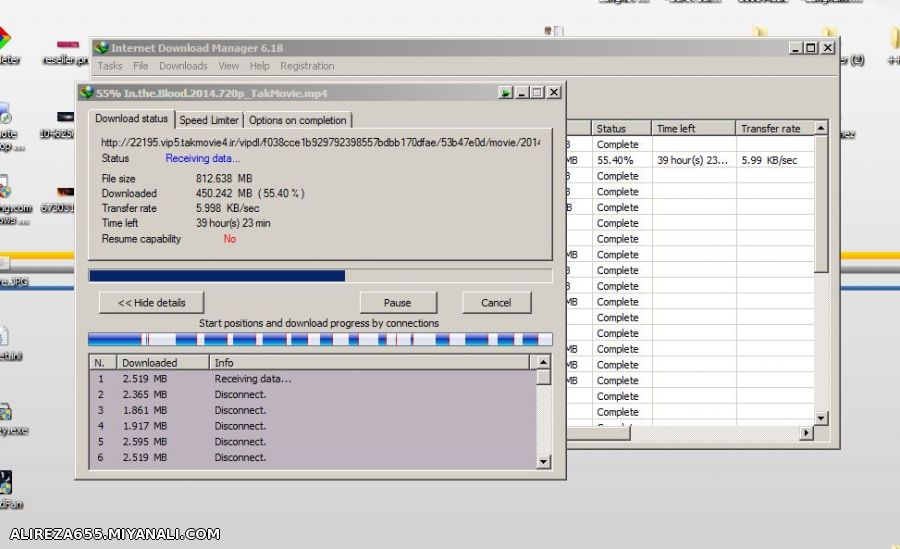Click the N. column header in connections list
900x549 pixels.
pos(103,362)
